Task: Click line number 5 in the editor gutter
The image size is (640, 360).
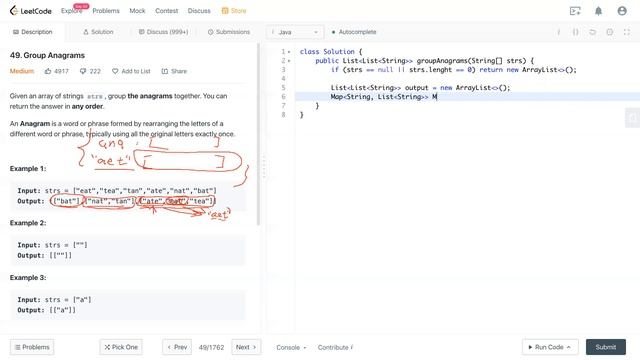Action: tap(283, 88)
